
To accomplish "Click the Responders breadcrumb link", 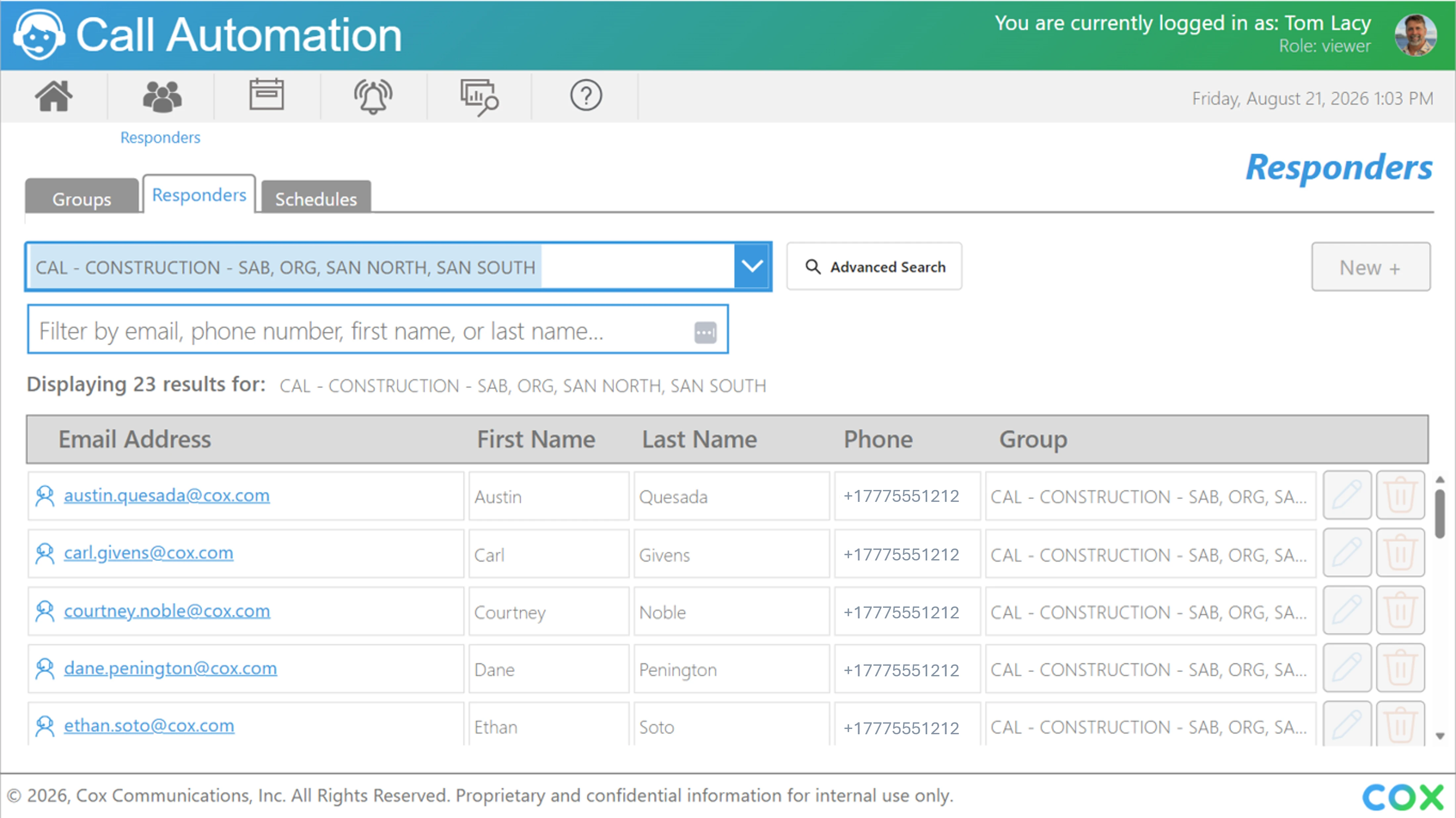I will 160,137.
